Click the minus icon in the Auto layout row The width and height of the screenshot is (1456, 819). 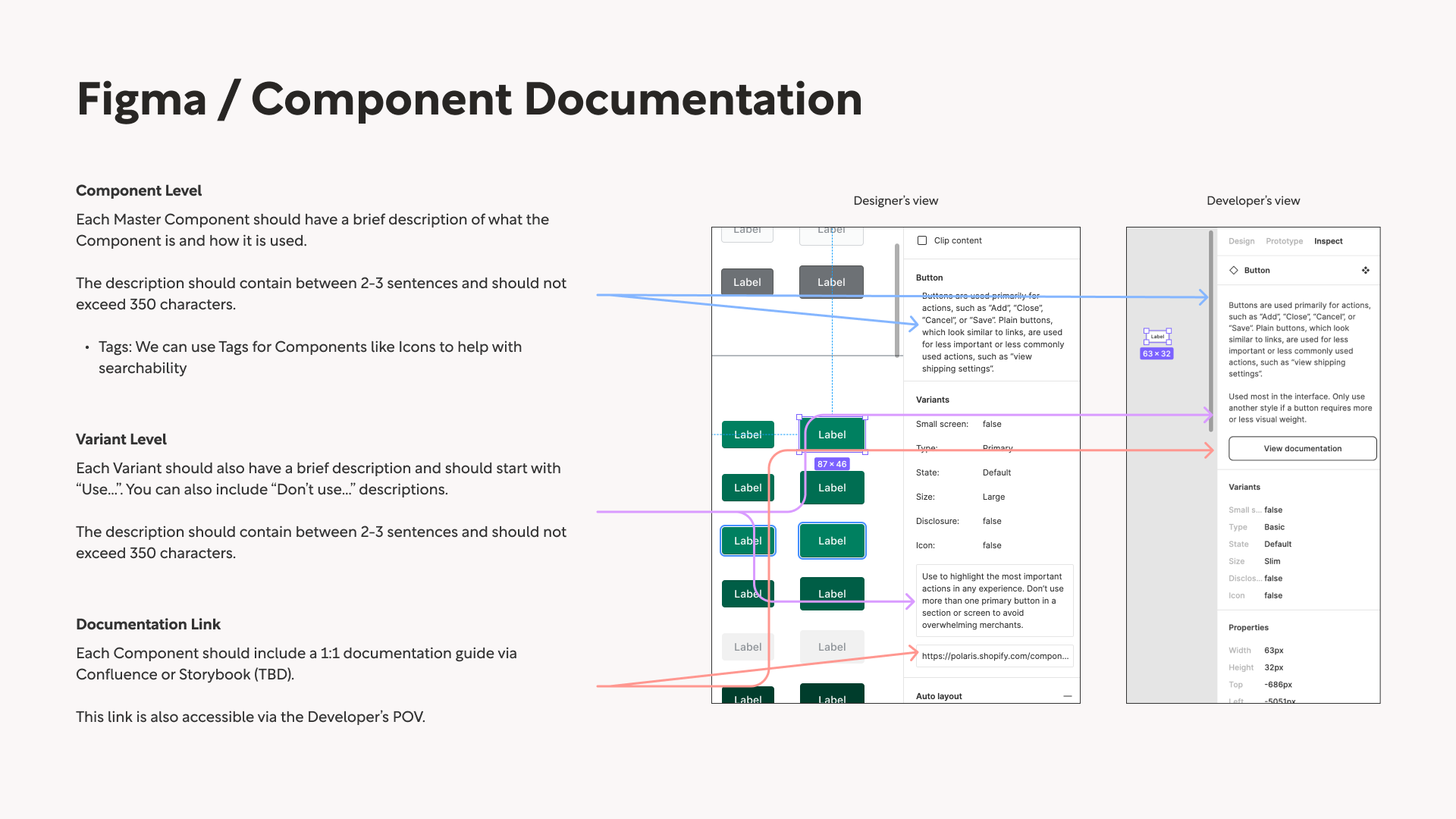click(1067, 696)
